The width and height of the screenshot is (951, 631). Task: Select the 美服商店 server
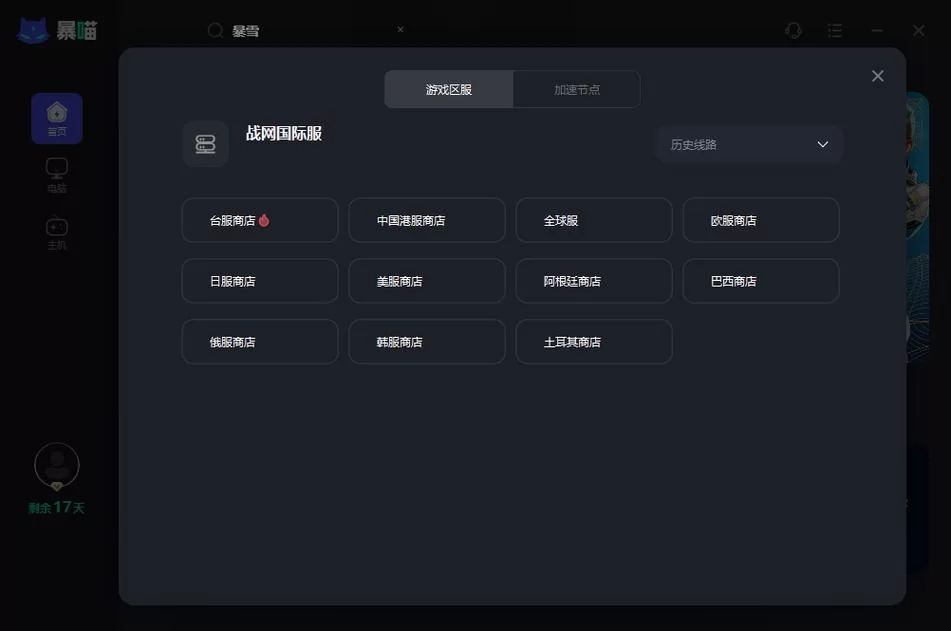point(427,281)
